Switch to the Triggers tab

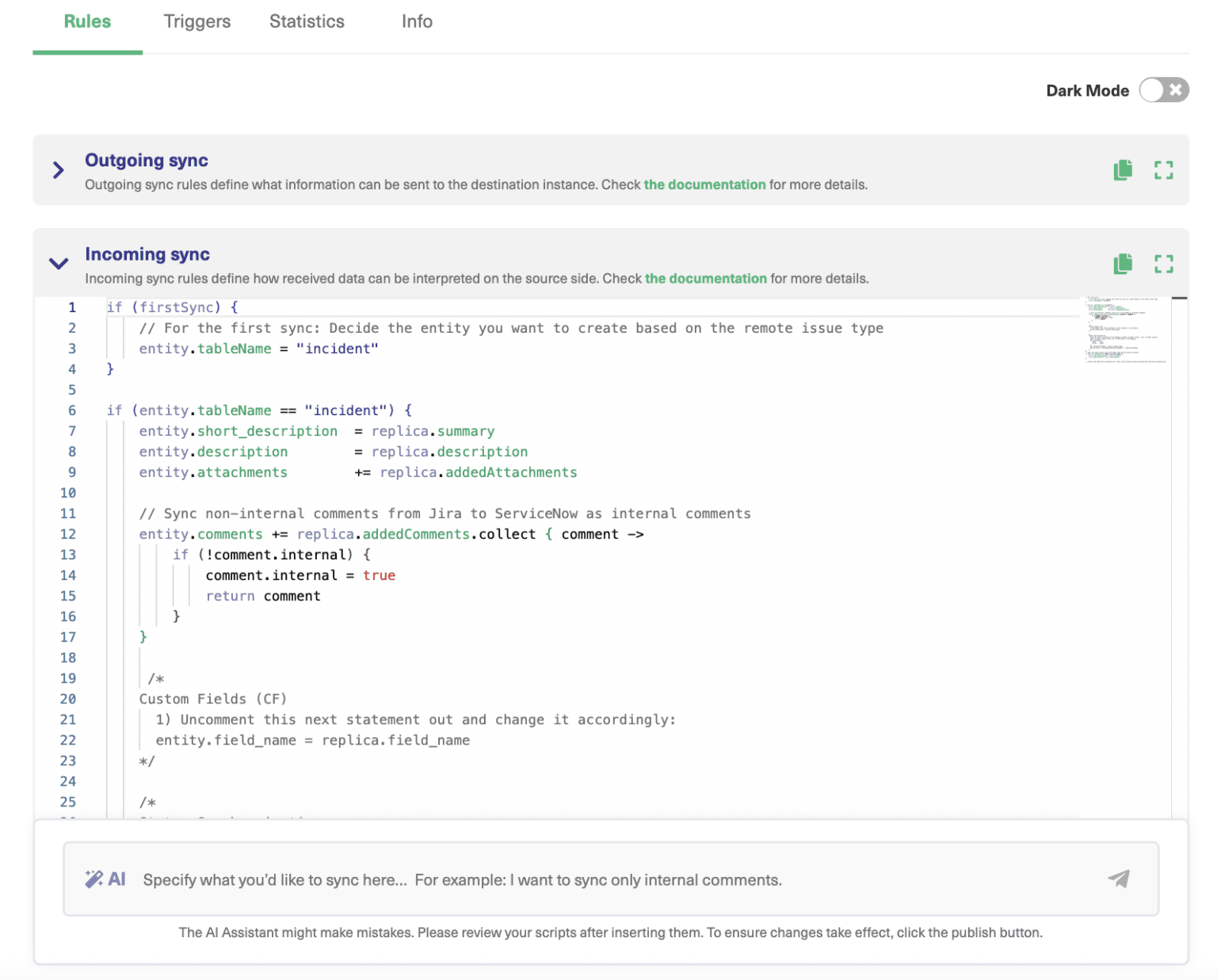pyautogui.click(x=196, y=21)
